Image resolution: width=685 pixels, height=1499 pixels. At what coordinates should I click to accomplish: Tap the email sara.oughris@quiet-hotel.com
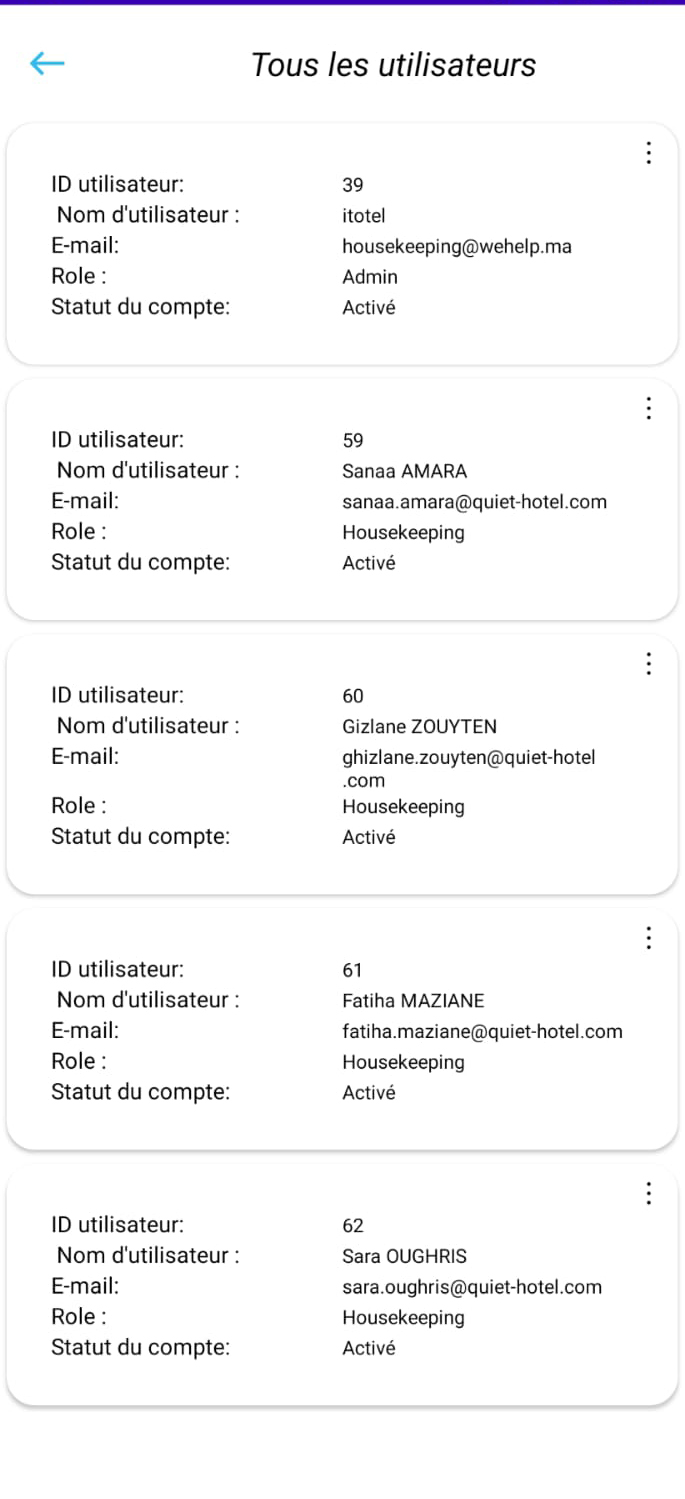pyautogui.click(x=472, y=1287)
